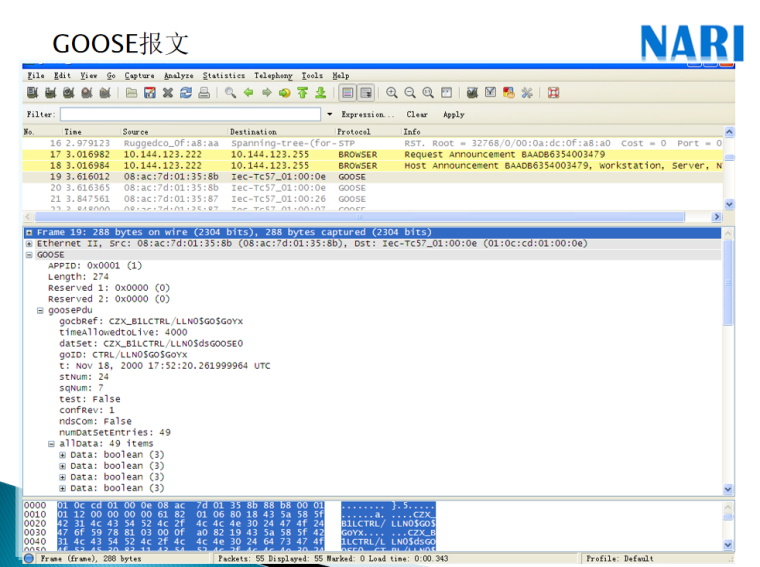Click the Reload capture file icon
Screen dimensions: 760x567
click(186, 93)
